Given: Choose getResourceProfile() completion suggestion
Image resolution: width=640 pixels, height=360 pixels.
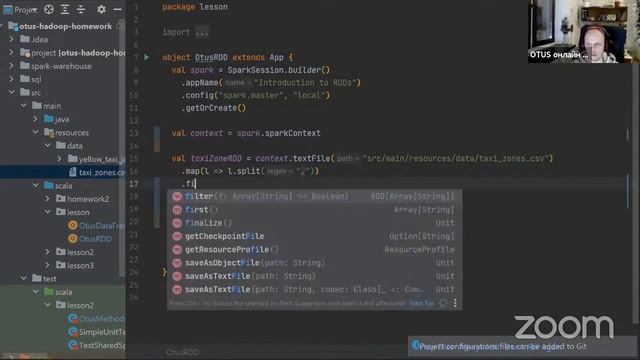Looking at the screenshot, I should click(314, 249).
